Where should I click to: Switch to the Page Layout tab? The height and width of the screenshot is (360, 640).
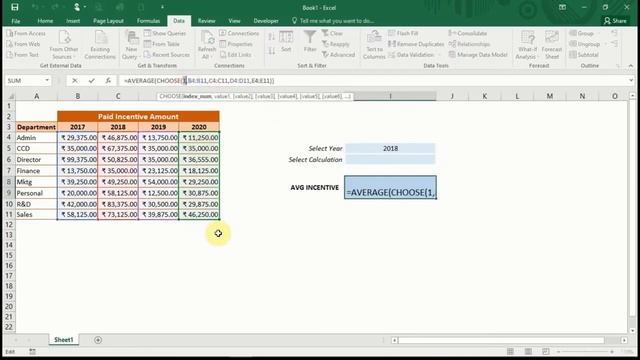pyautogui.click(x=108, y=21)
